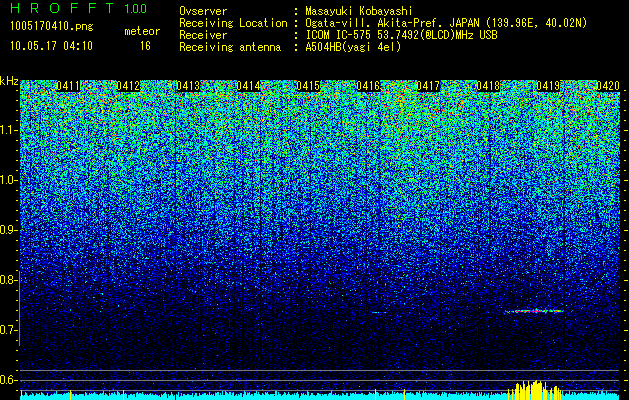
Task: Click the meteor count value 16
Action: [145, 46]
